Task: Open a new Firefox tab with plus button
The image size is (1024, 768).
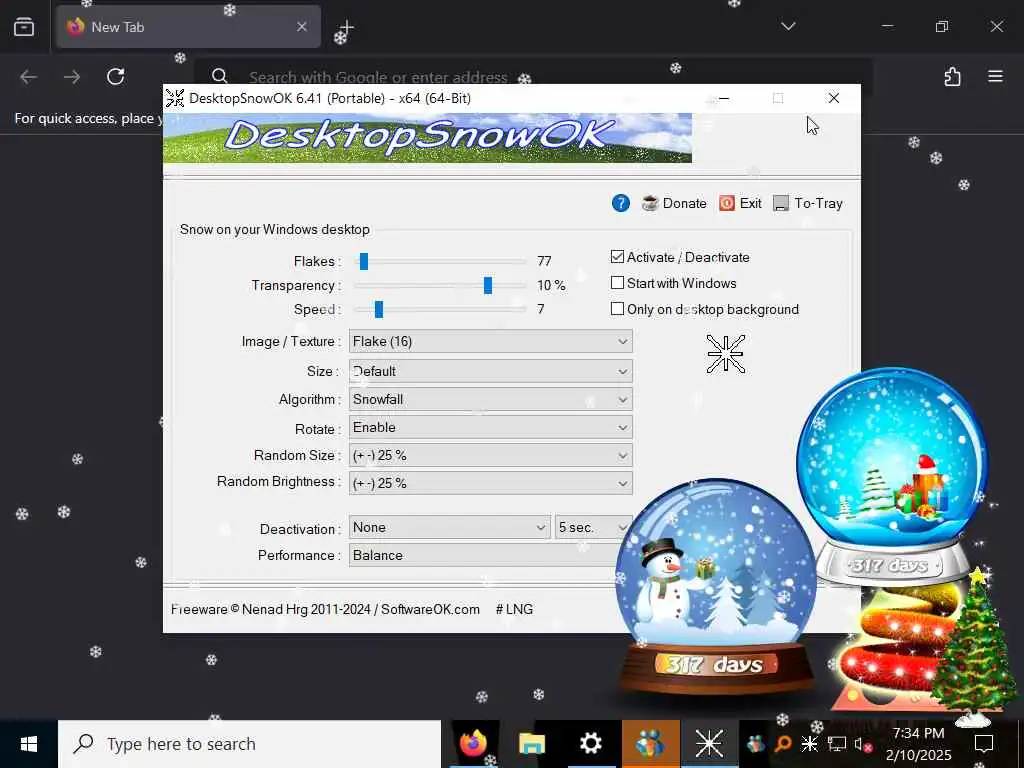Action: click(x=346, y=27)
